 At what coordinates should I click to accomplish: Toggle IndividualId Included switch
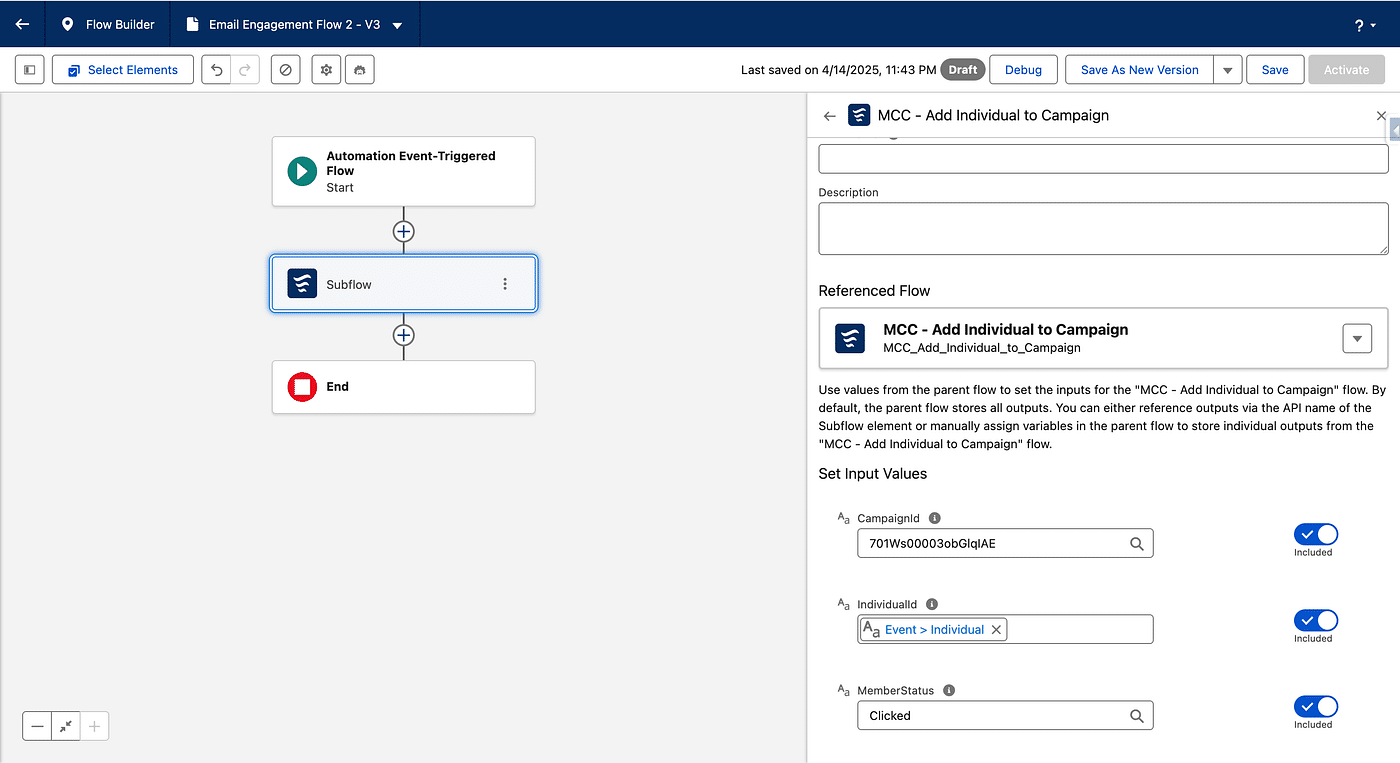coord(1315,620)
